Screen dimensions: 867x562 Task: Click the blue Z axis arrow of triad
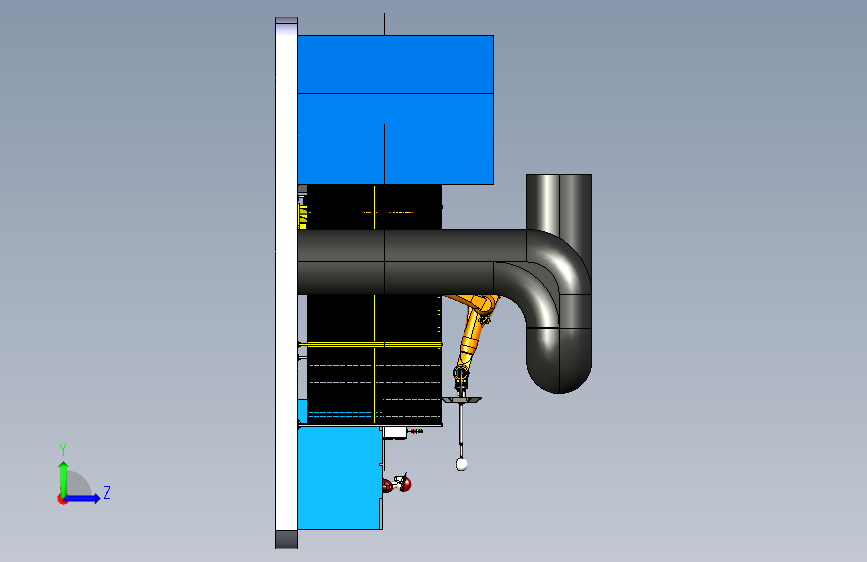pos(83,498)
